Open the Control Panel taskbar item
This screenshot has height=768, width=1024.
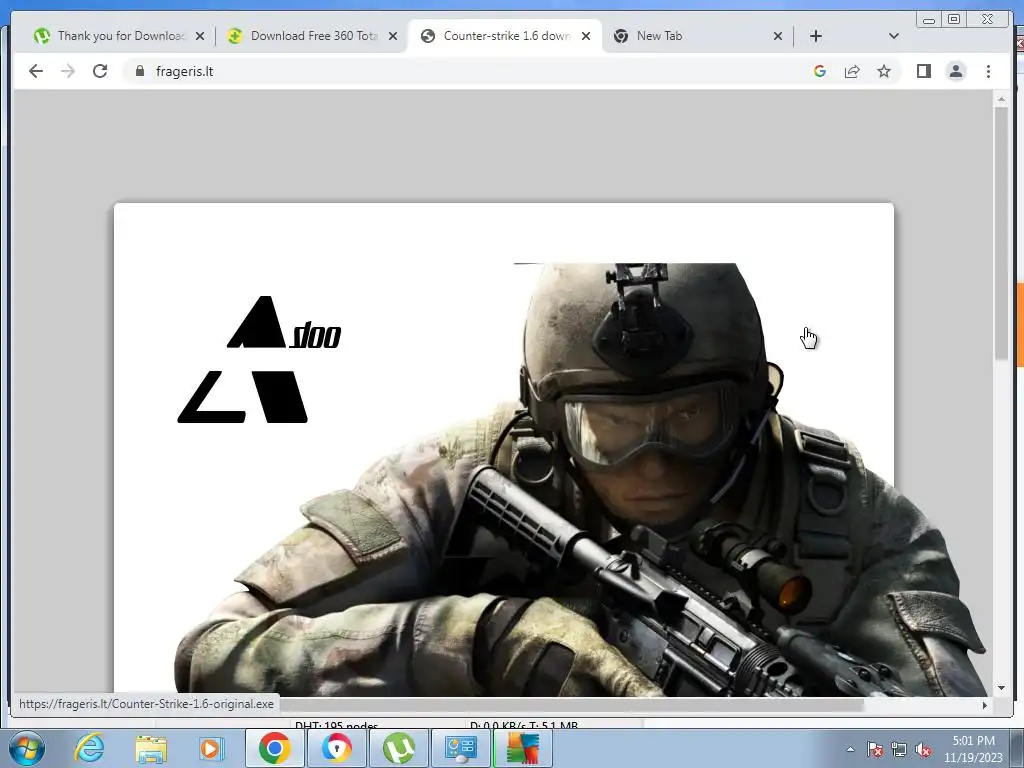click(460, 748)
